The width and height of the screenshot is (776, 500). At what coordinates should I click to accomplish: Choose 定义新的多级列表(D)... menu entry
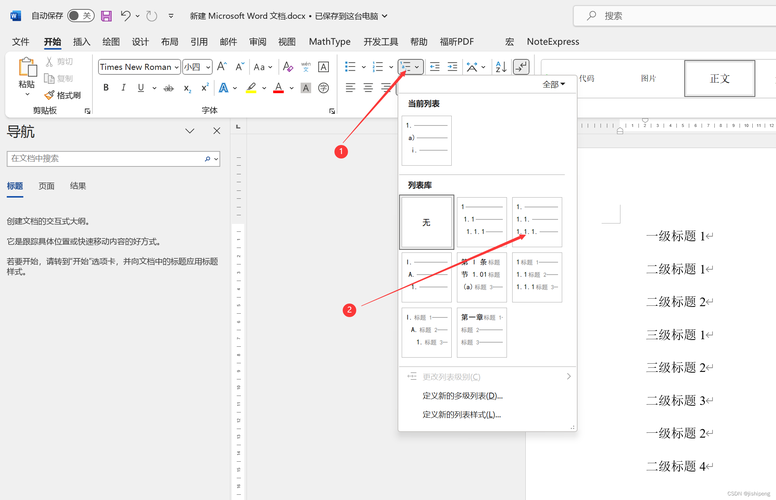(x=462, y=396)
